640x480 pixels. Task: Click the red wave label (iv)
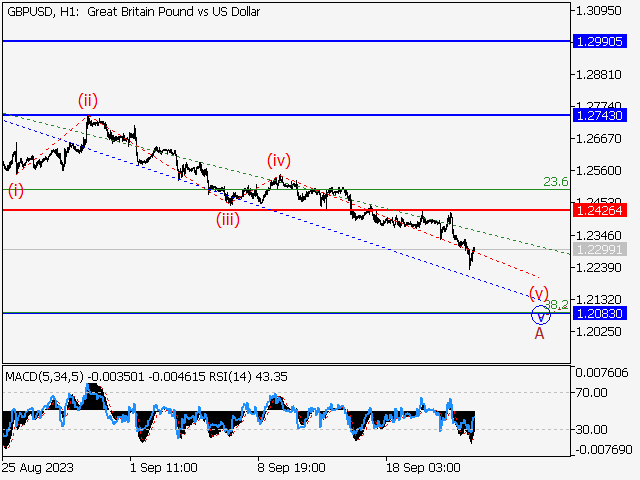click(x=279, y=160)
